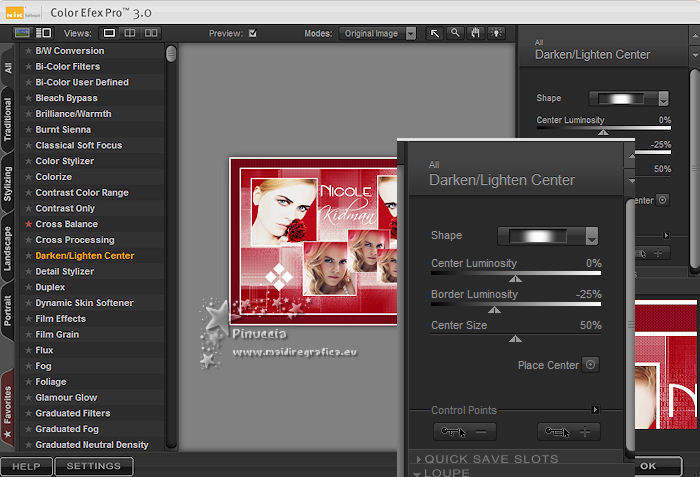Image resolution: width=700 pixels, height=477 pixels.
Task: Click the light bulb background icon
Action: [496, 33]
